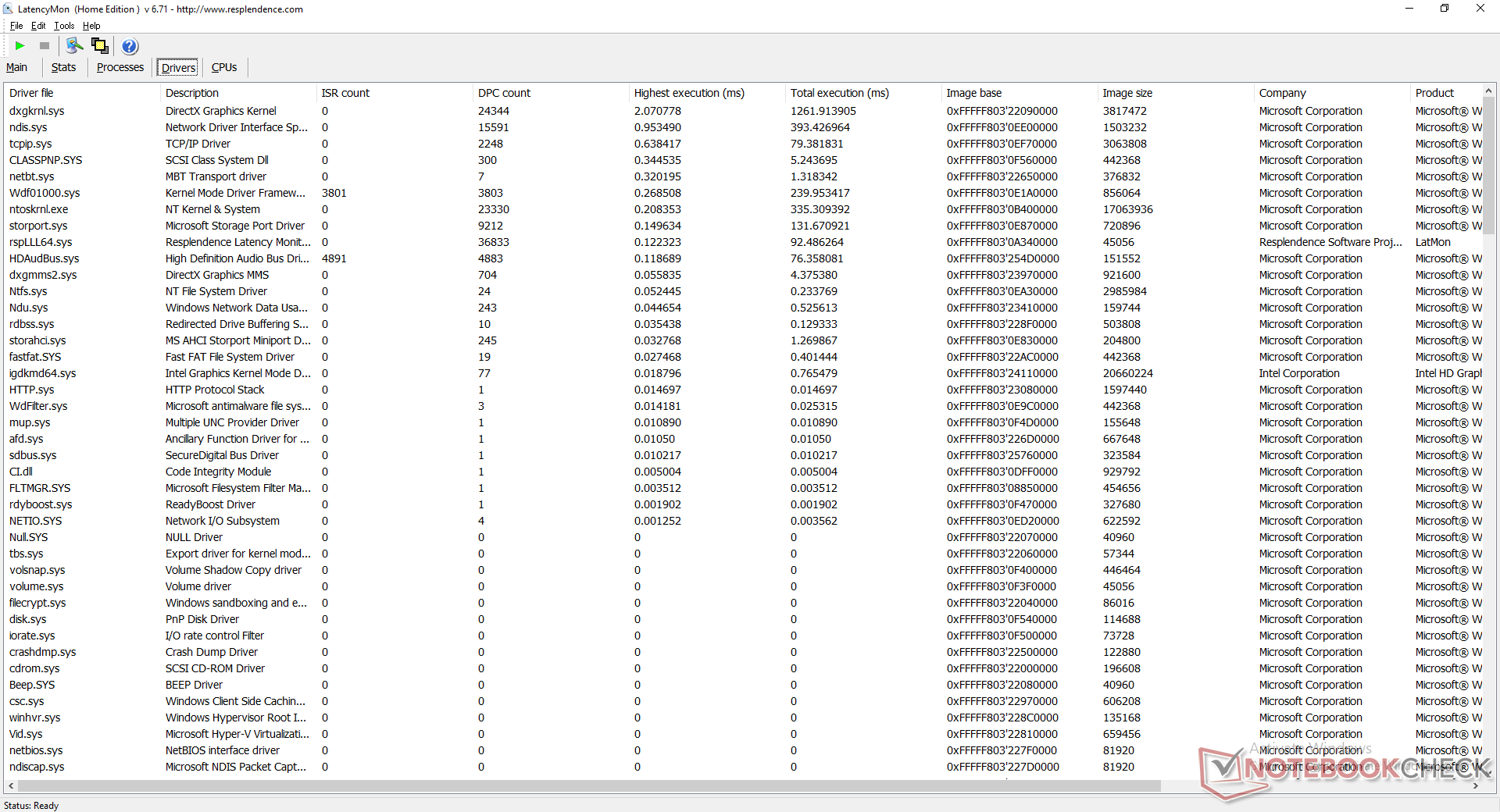
Task: Click the total execution value 1261.913905
Action: click(x=823, y=111)
